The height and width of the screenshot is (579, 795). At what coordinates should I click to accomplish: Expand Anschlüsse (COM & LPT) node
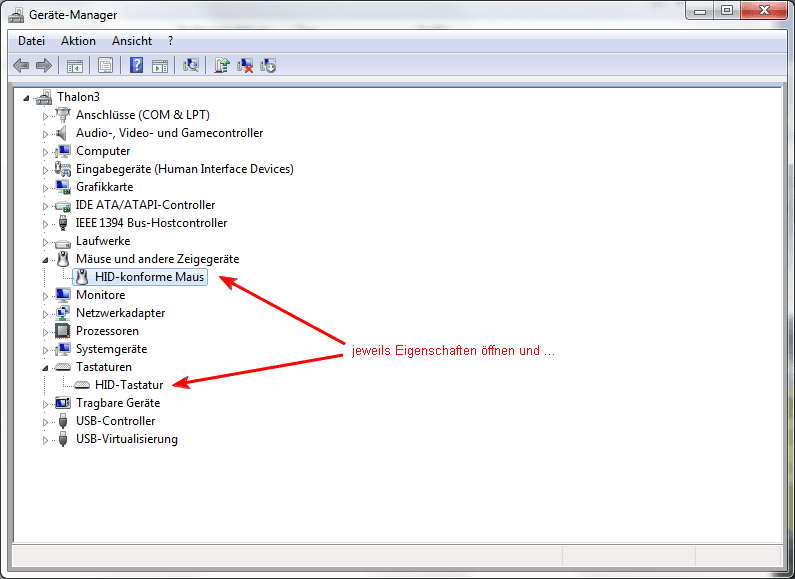pyautogui.click(x=45, y=116)
